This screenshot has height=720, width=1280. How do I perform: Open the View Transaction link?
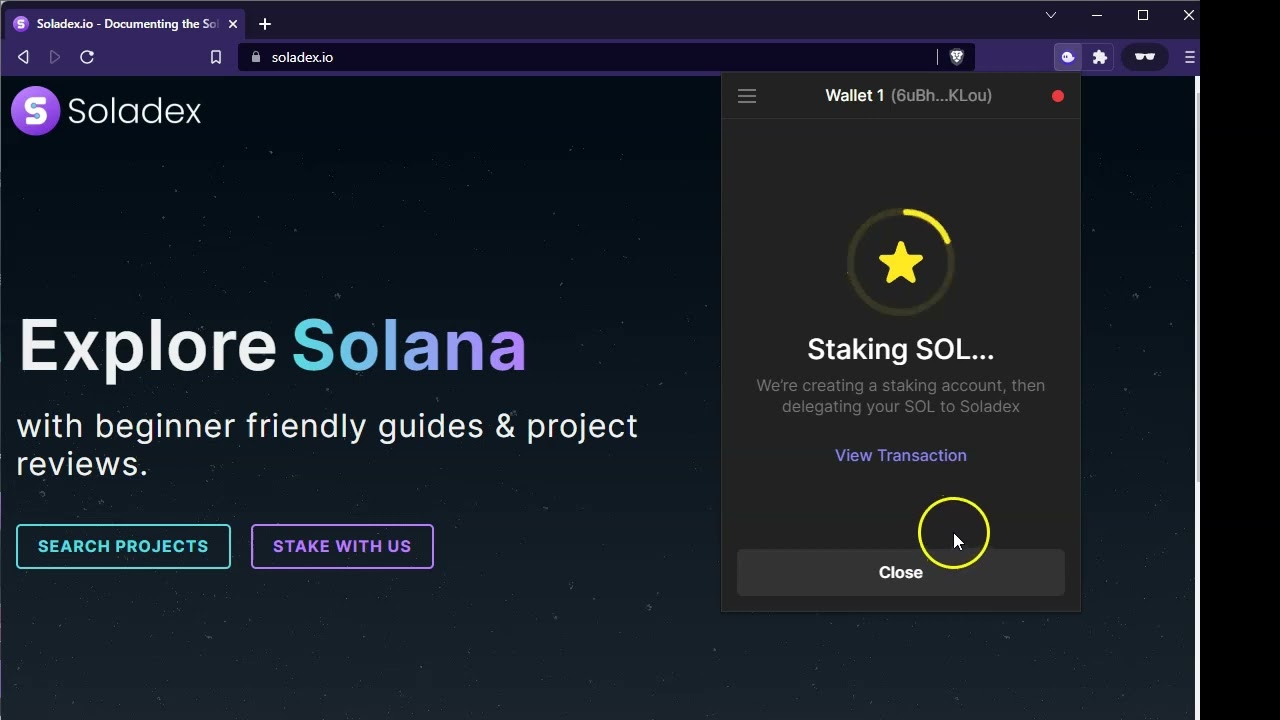(x=900, y=455)
